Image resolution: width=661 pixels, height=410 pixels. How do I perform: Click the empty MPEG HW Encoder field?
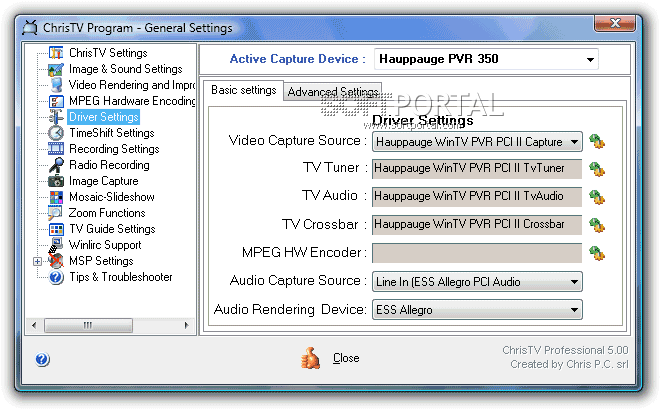tap(477, 253)
